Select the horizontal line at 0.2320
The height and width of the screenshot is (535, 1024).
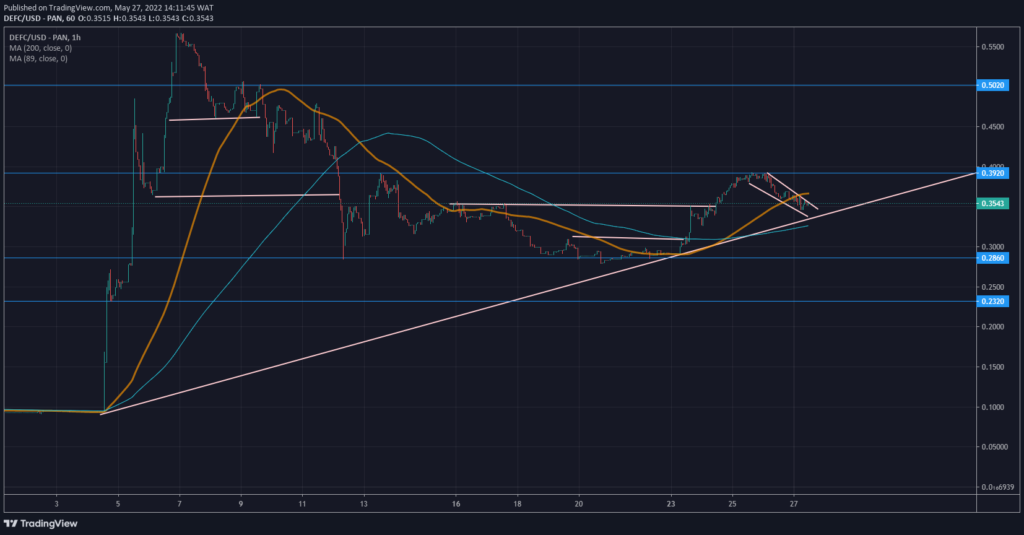[x=490, y=301]
